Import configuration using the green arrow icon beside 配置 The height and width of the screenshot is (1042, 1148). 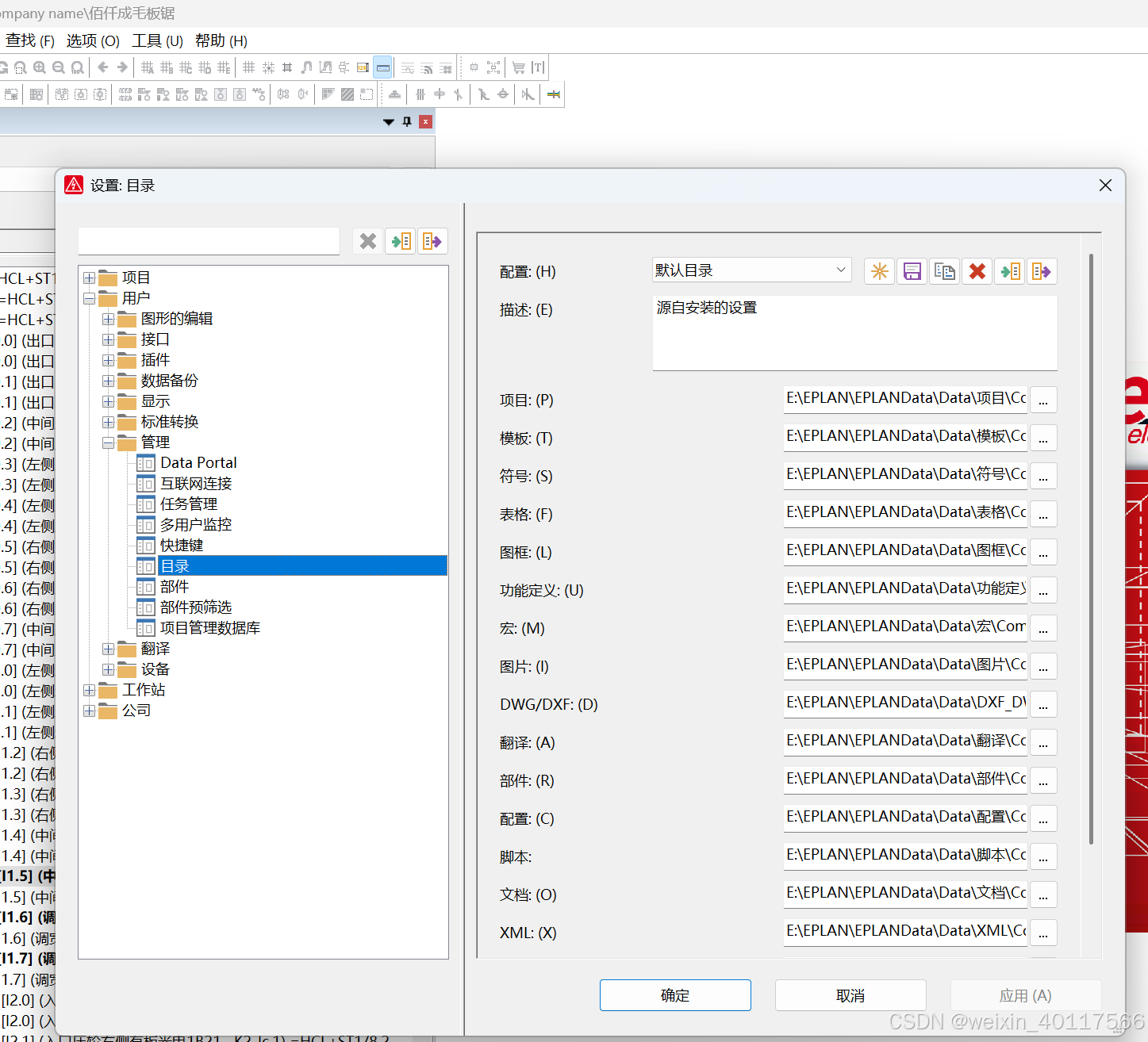tap(1010, 271)
